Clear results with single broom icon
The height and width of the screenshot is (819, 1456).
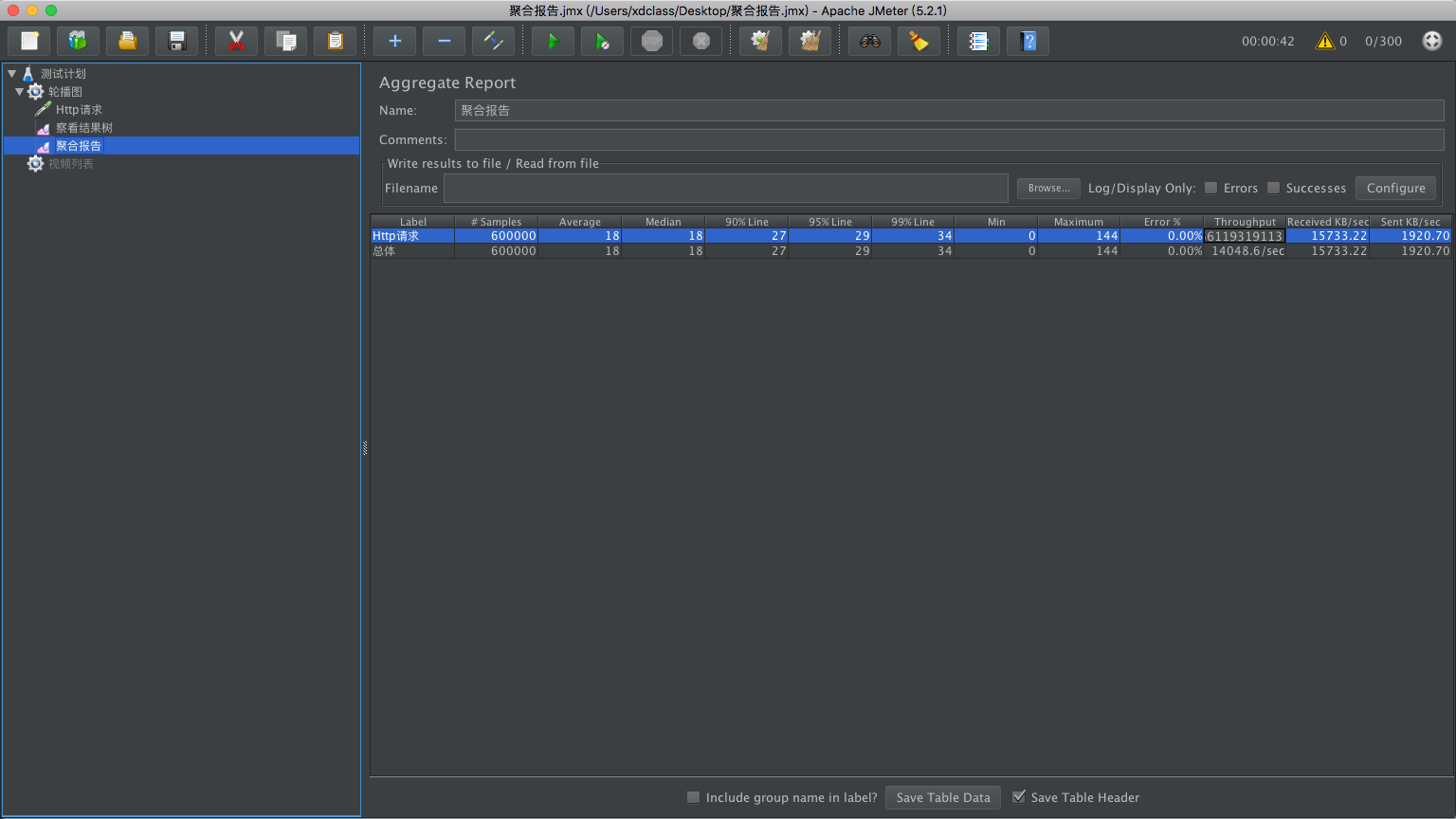click(760, 41)
